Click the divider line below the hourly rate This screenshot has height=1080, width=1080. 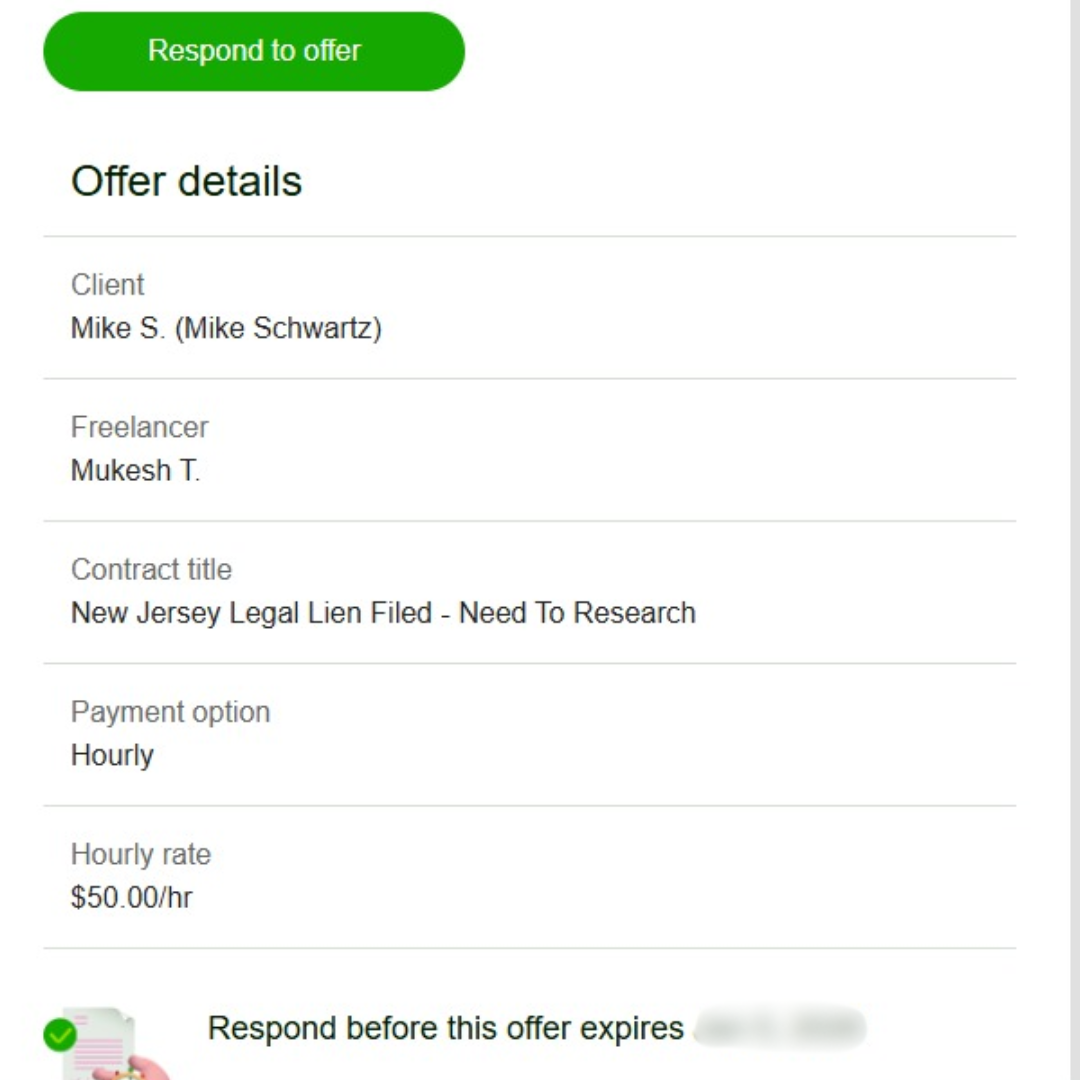[529, 948]
